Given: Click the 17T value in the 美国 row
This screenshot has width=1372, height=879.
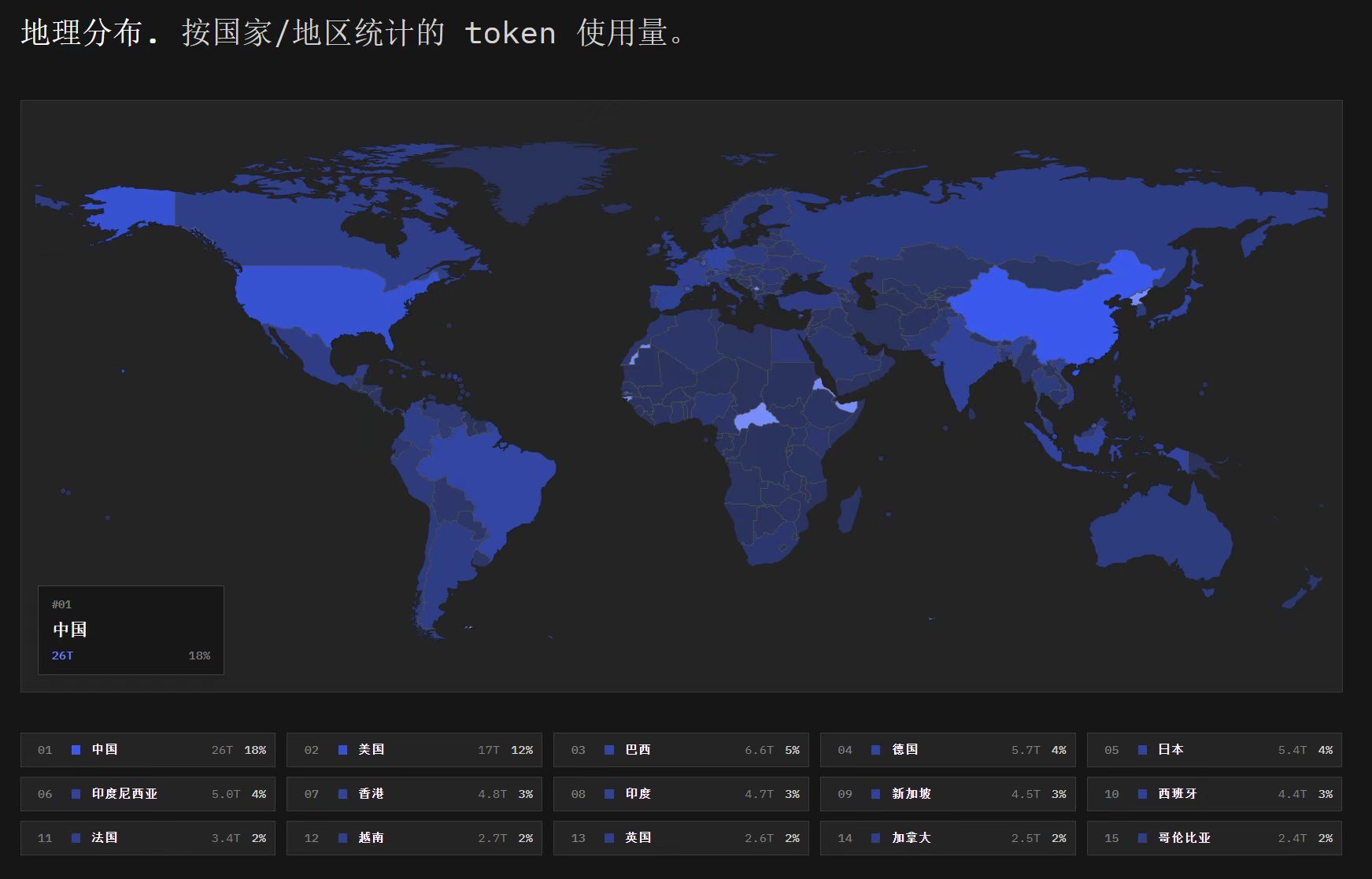Looking at the screenshot, I should pos(488,750).
